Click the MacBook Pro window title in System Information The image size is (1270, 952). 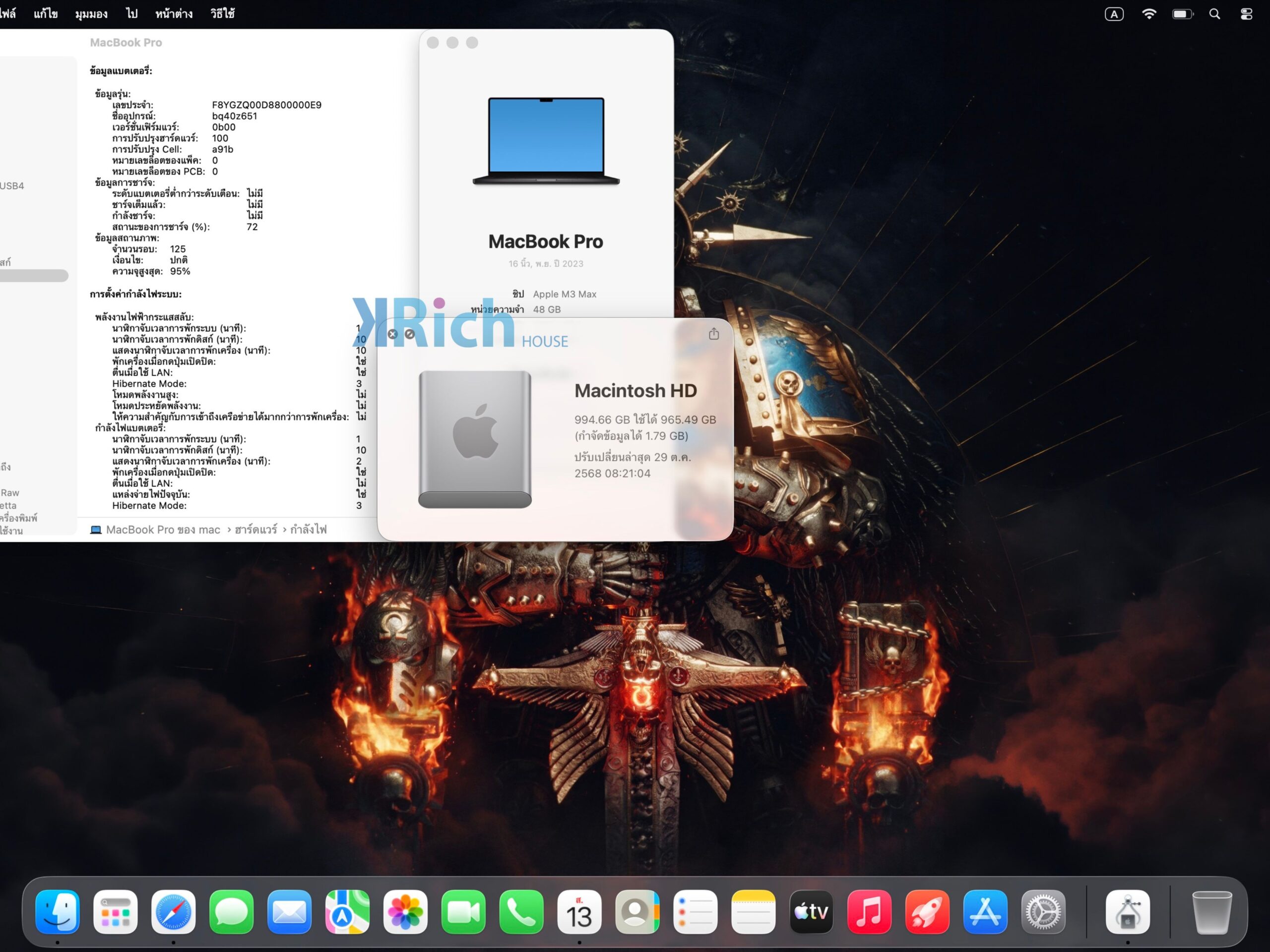126,43
